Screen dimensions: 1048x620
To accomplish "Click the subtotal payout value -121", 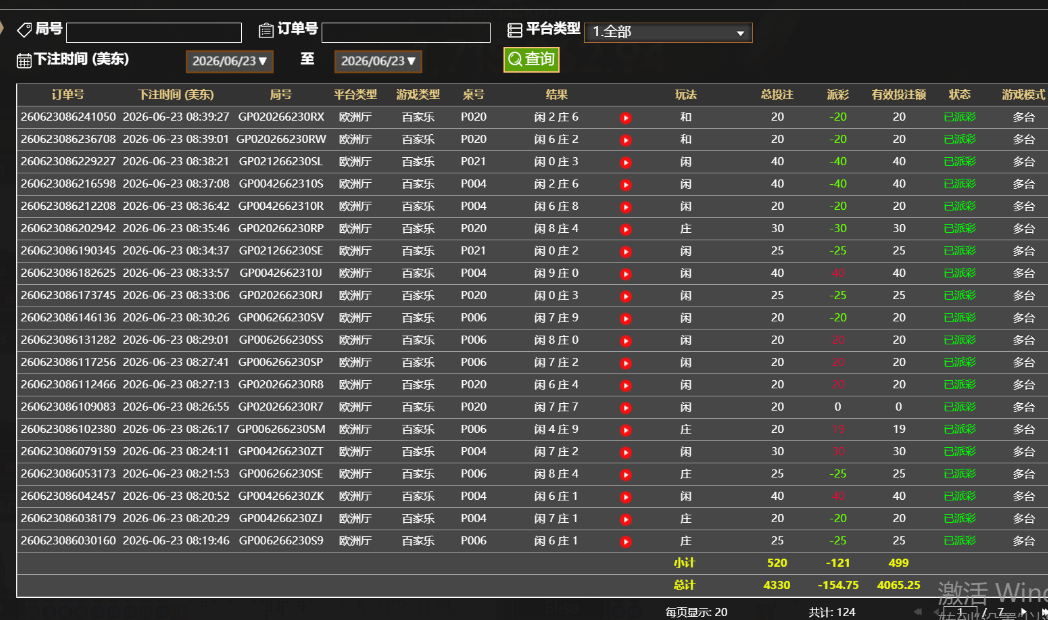I will point(838,563).
